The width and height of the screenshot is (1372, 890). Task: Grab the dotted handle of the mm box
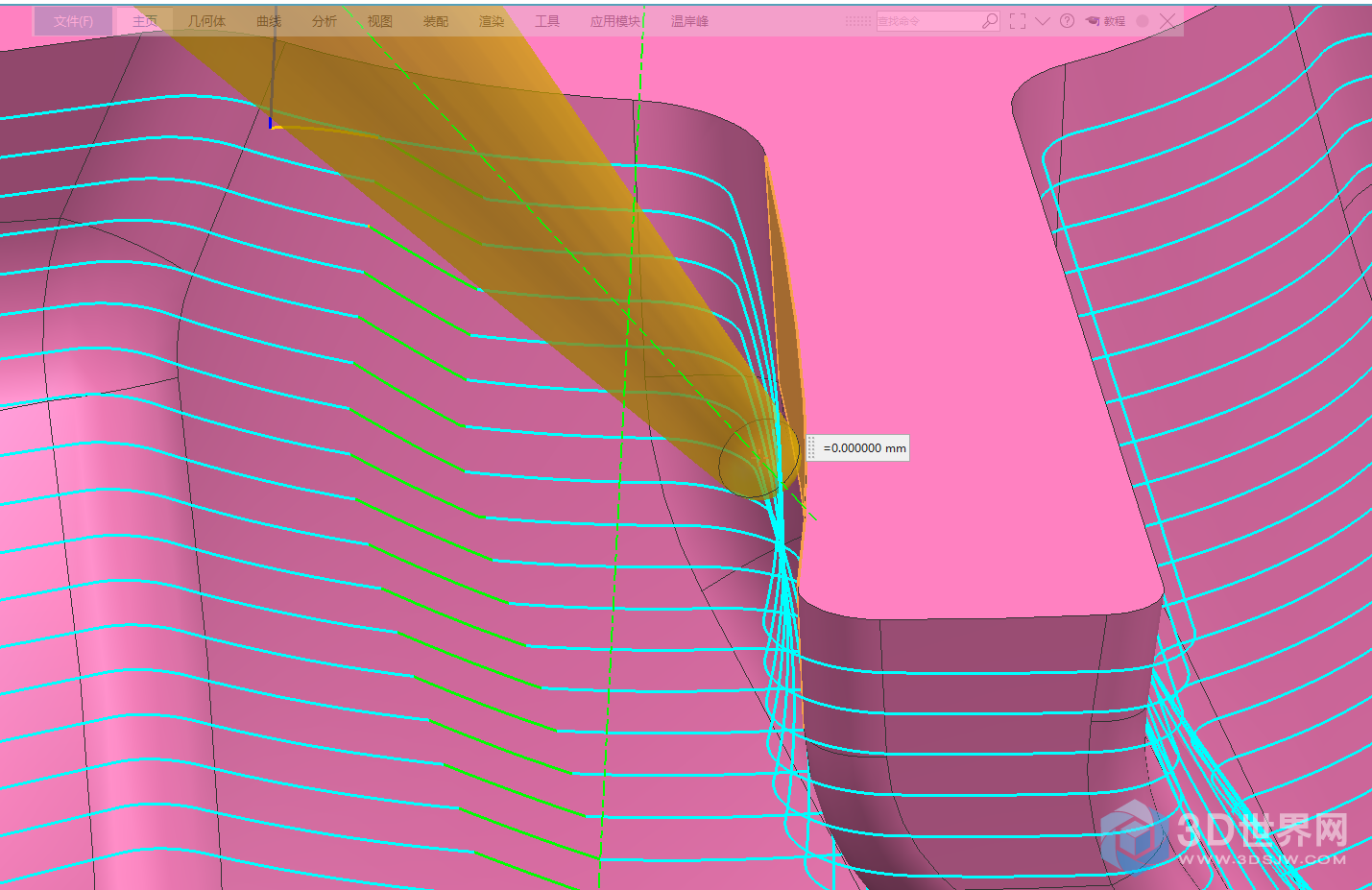pyautogui.click(x=811, y=448)
